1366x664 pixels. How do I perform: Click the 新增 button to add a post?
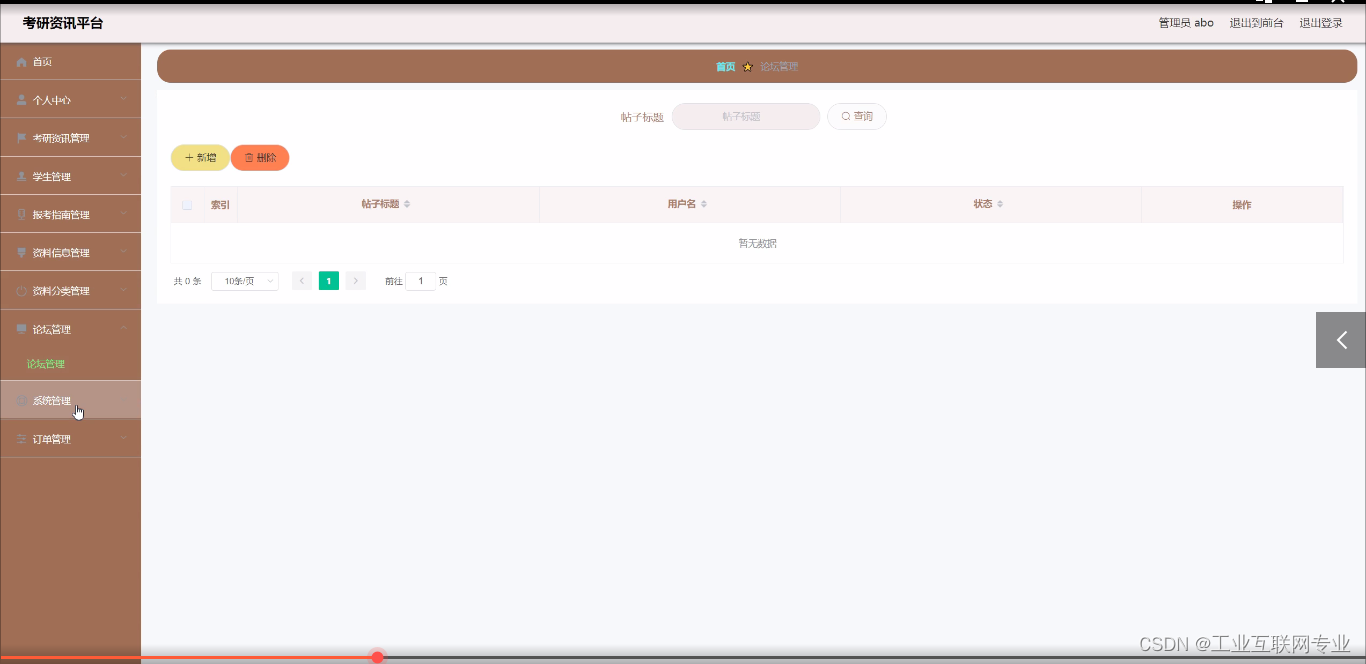point(199,157)
